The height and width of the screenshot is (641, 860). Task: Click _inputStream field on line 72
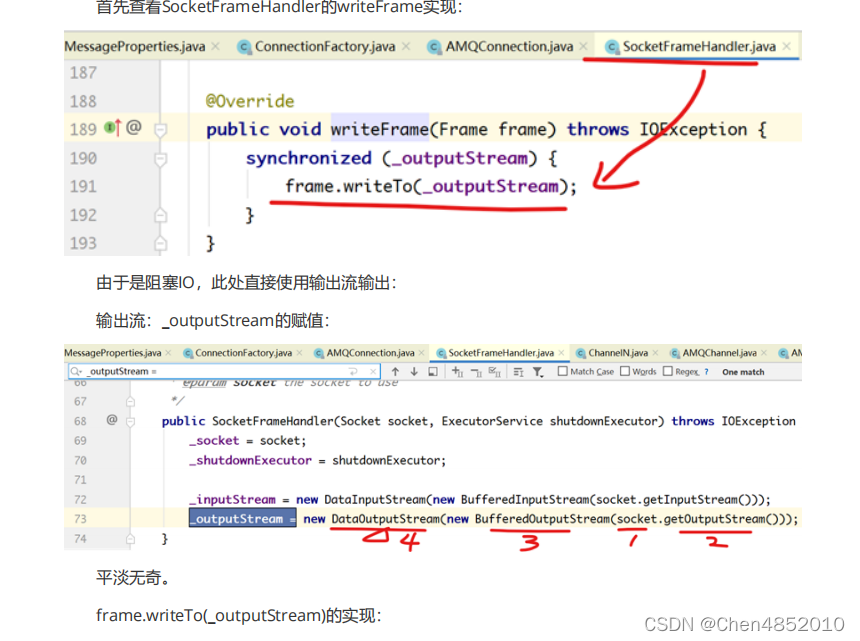233,500
